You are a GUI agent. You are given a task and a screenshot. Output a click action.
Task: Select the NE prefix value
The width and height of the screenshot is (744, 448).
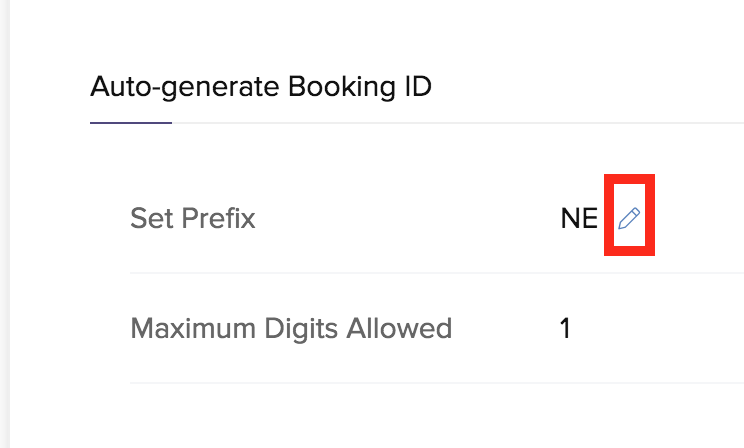click(x=579, y=219)
